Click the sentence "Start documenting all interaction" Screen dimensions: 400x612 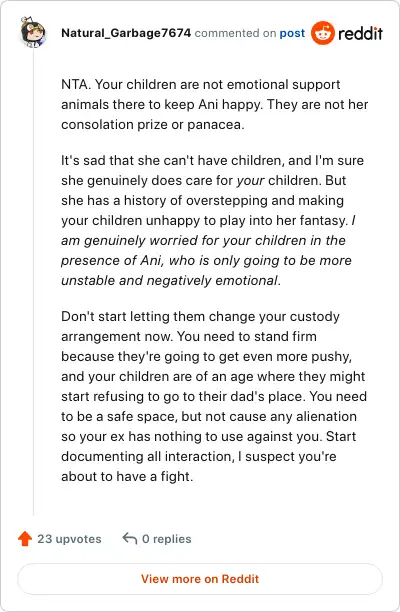[x=208, y=446]
